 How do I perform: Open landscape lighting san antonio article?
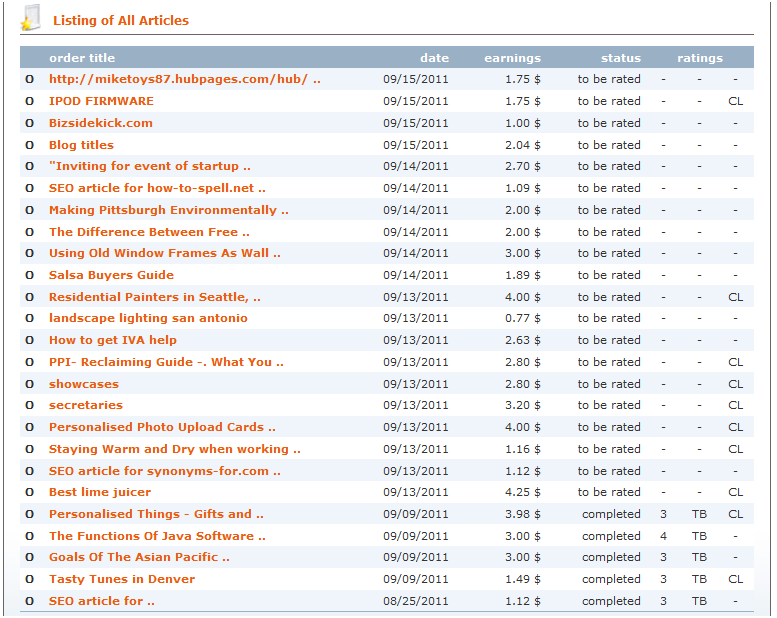(x=148, y=318)
